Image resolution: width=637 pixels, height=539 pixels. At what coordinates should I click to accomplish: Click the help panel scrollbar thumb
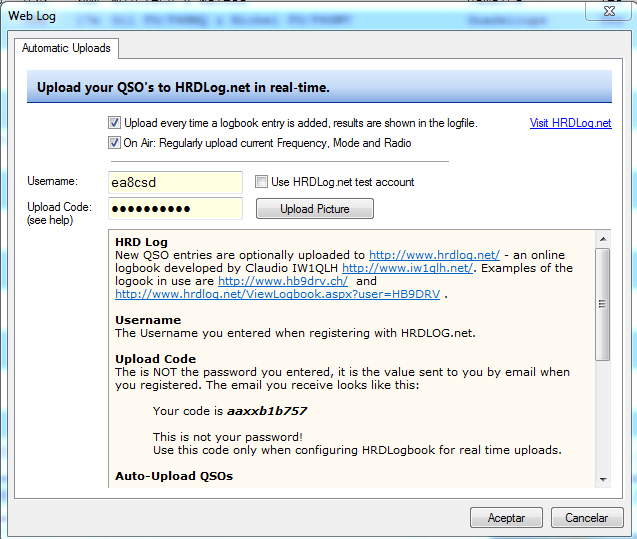coord(603,304)
